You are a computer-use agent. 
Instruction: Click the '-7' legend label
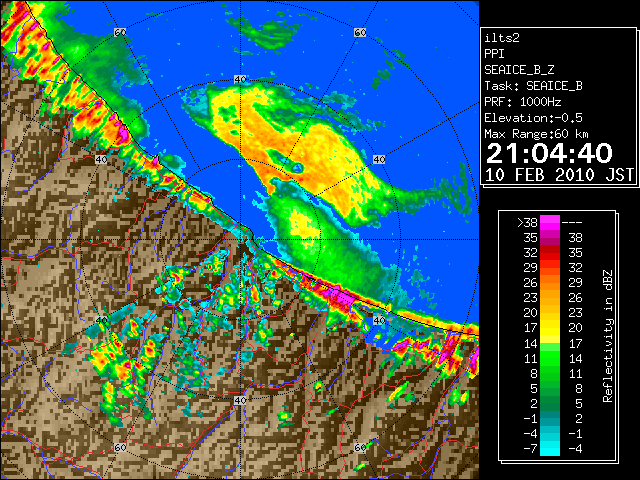click(x=530, y=449)
